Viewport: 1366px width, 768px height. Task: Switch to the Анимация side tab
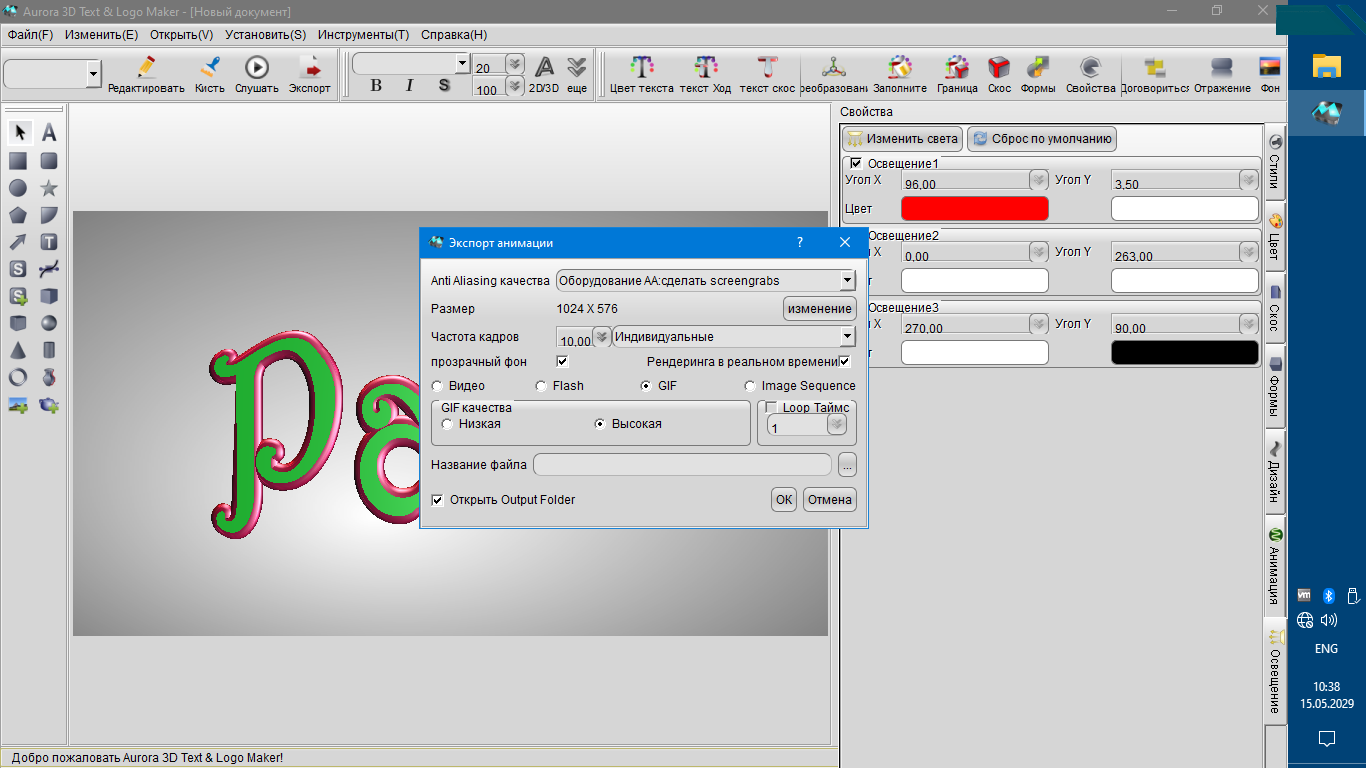[x=1275, y=563]
